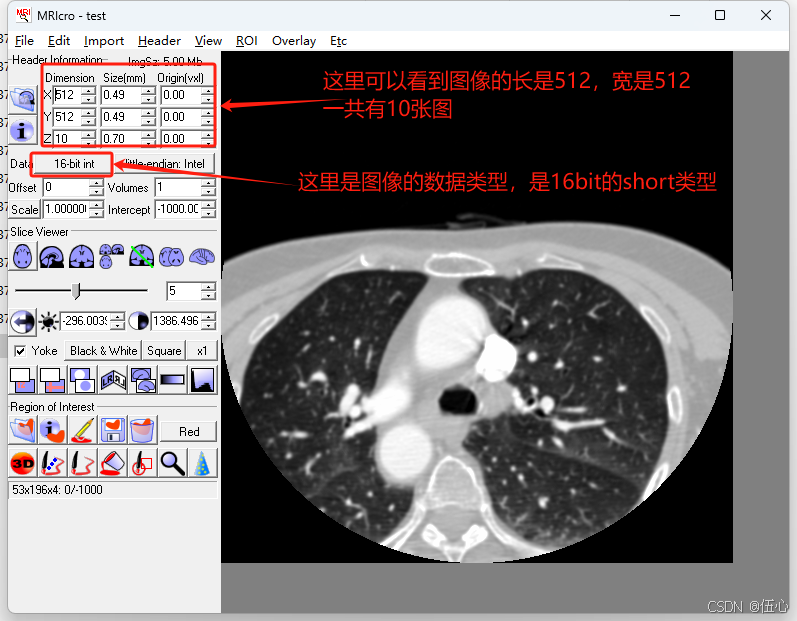Open the Header menu
The height and width of the screenshot is (621, 797).
(159, 41)
